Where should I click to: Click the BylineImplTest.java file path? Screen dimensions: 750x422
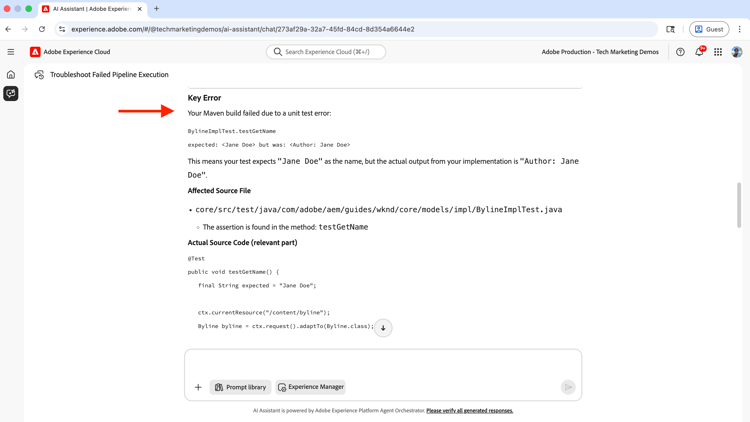(x=379, y=210)
